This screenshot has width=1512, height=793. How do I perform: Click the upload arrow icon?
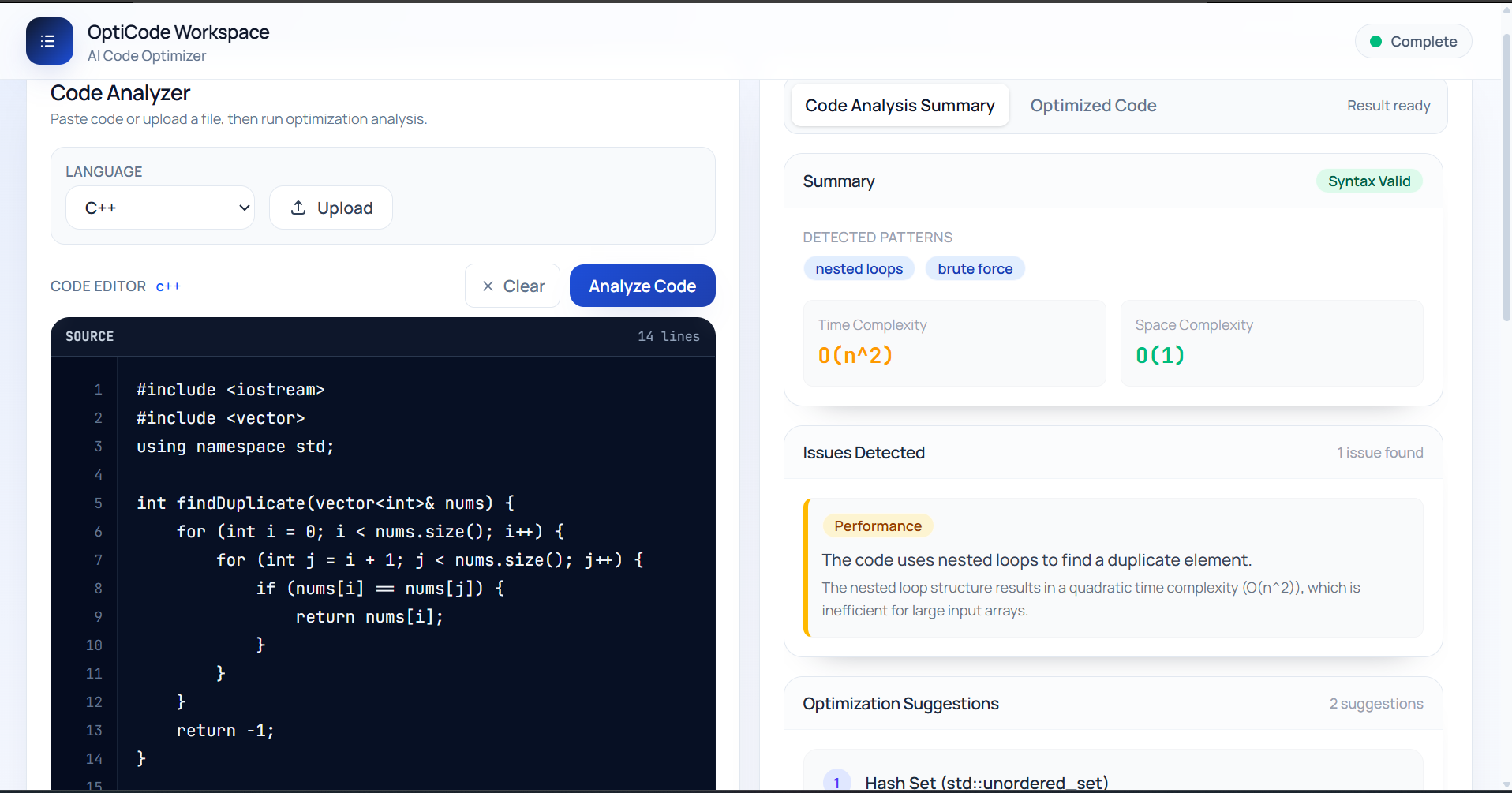(298, 208)
